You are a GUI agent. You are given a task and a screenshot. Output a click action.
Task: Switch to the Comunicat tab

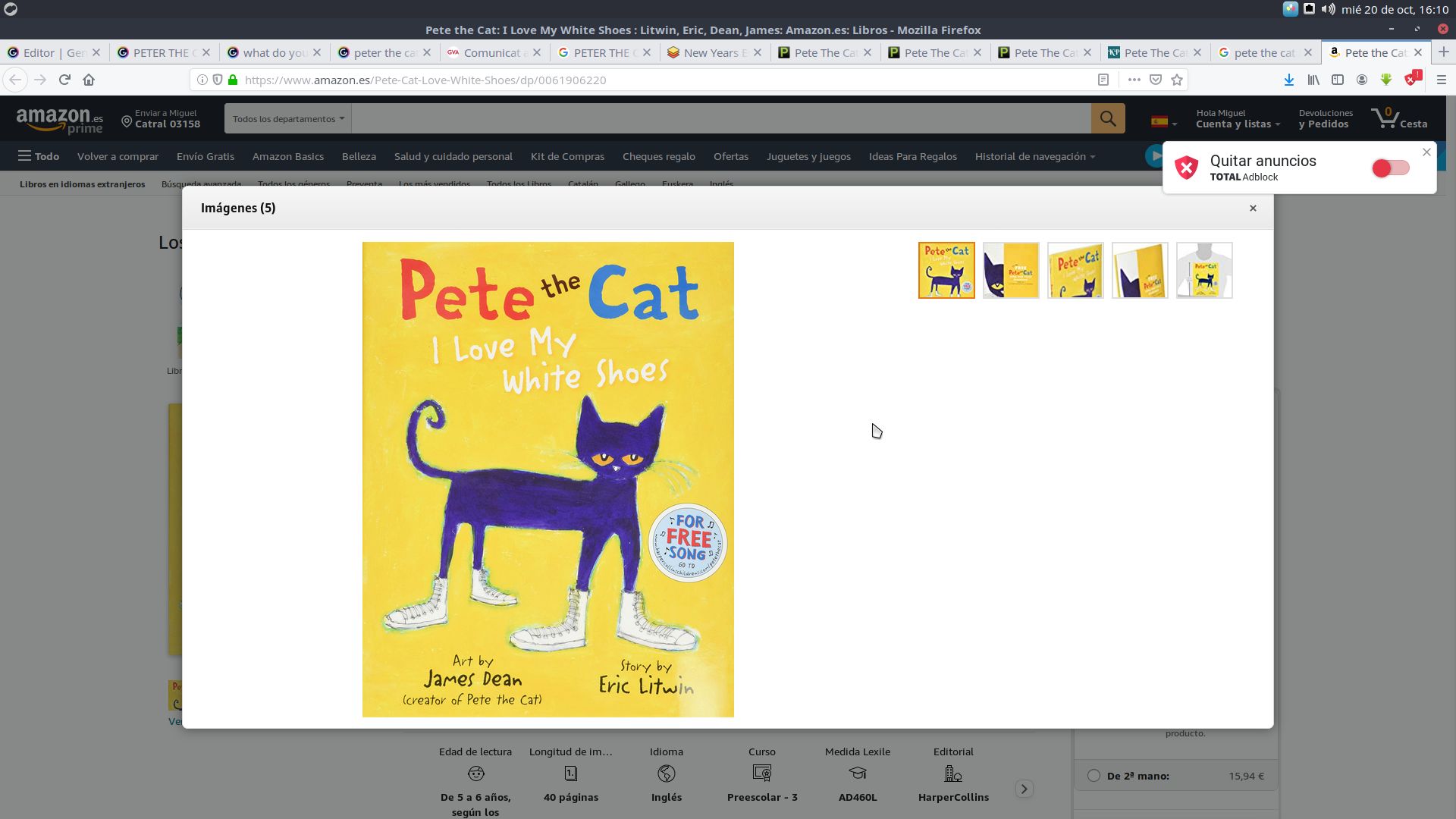point(493,52)
